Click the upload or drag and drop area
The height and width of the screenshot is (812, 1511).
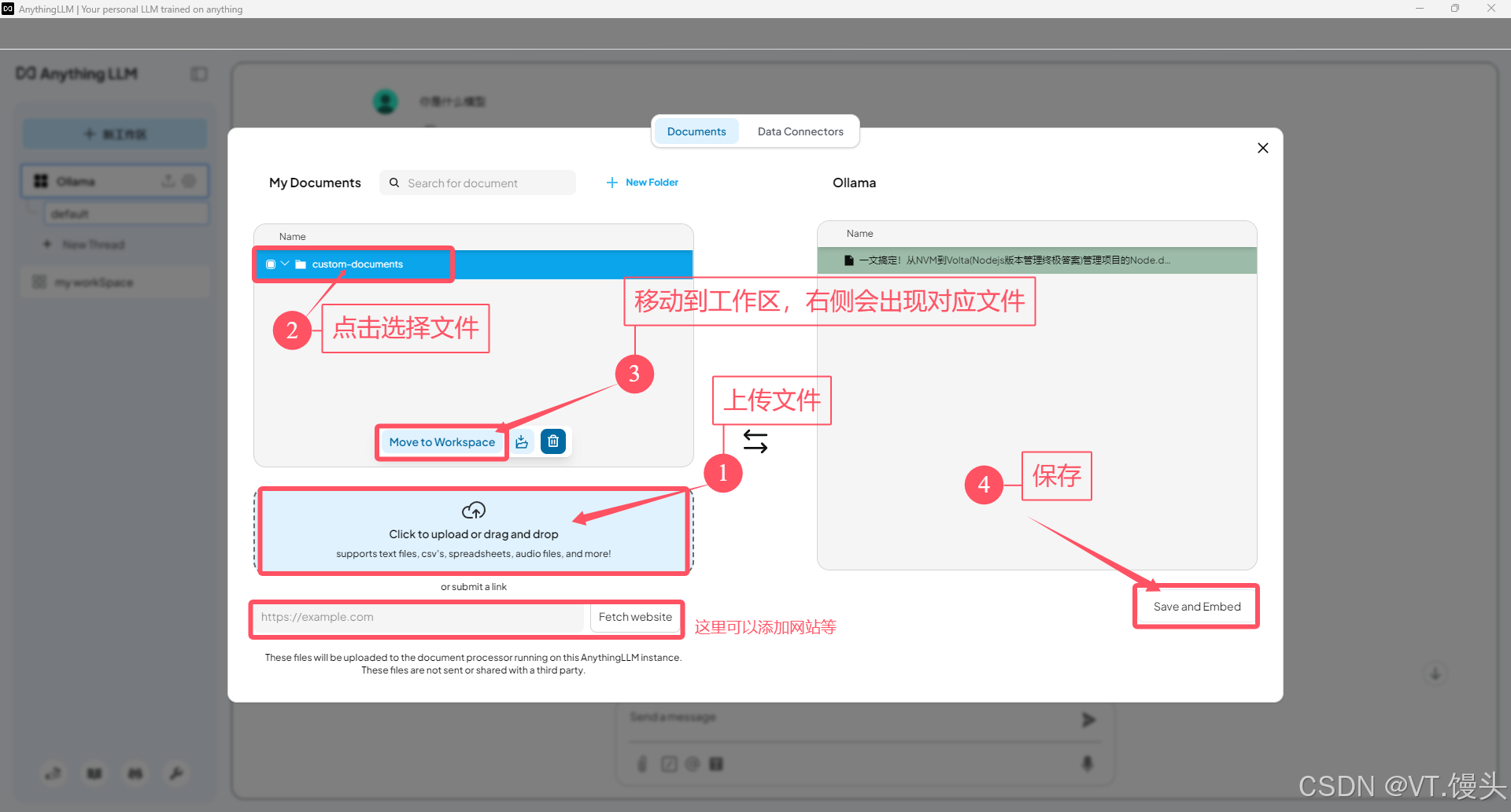[x=474, y=531]
